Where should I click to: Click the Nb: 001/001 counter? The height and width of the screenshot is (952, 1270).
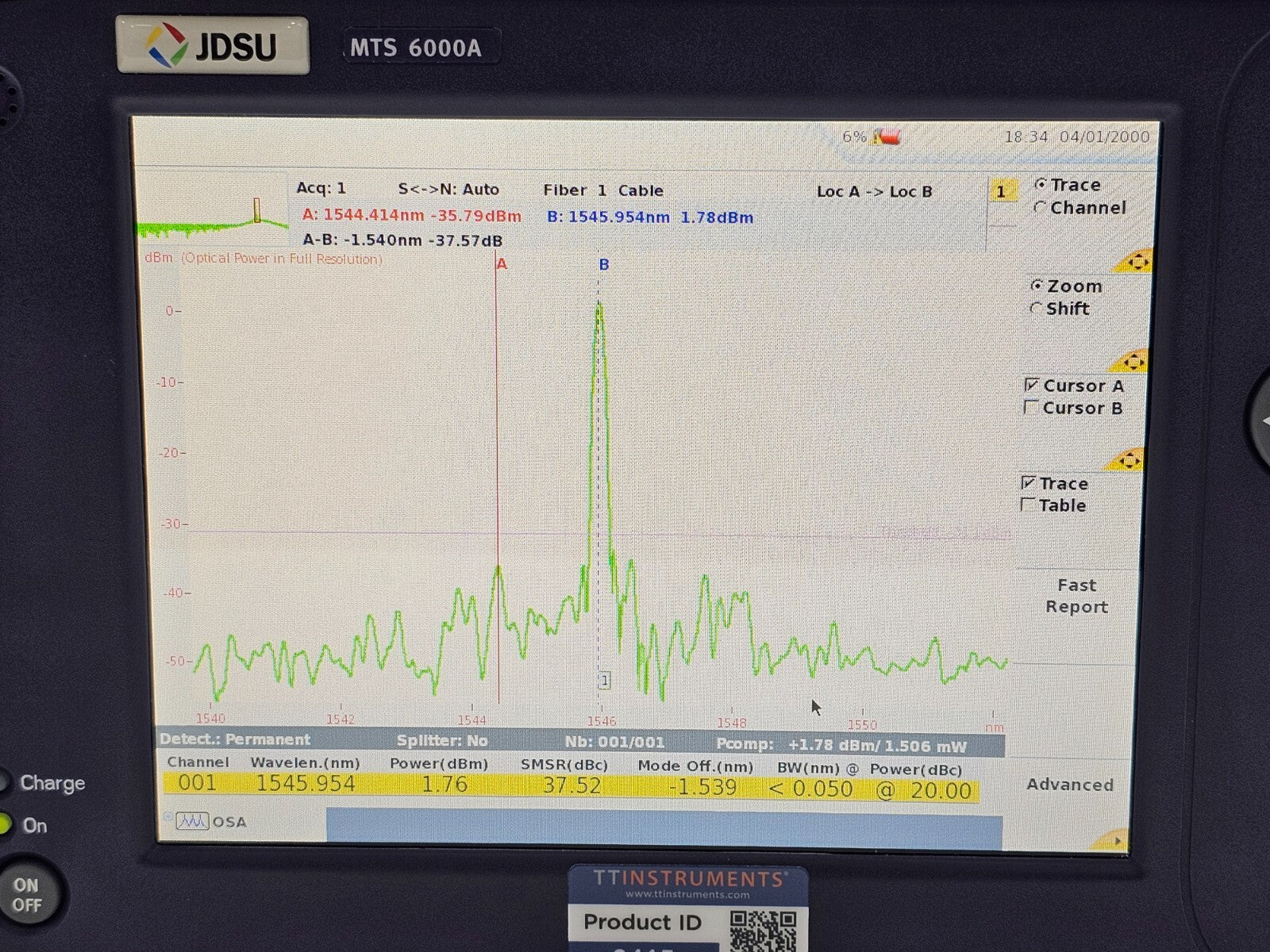point(615,743)
